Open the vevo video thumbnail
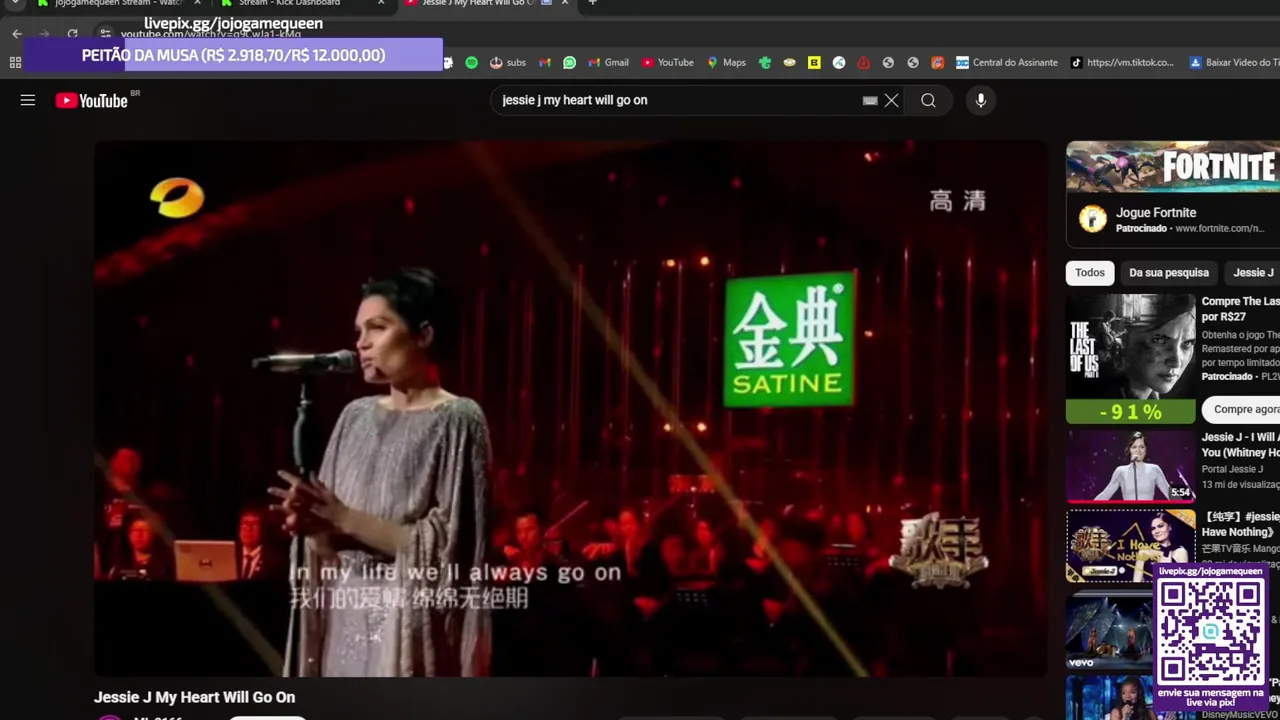 1110,630
